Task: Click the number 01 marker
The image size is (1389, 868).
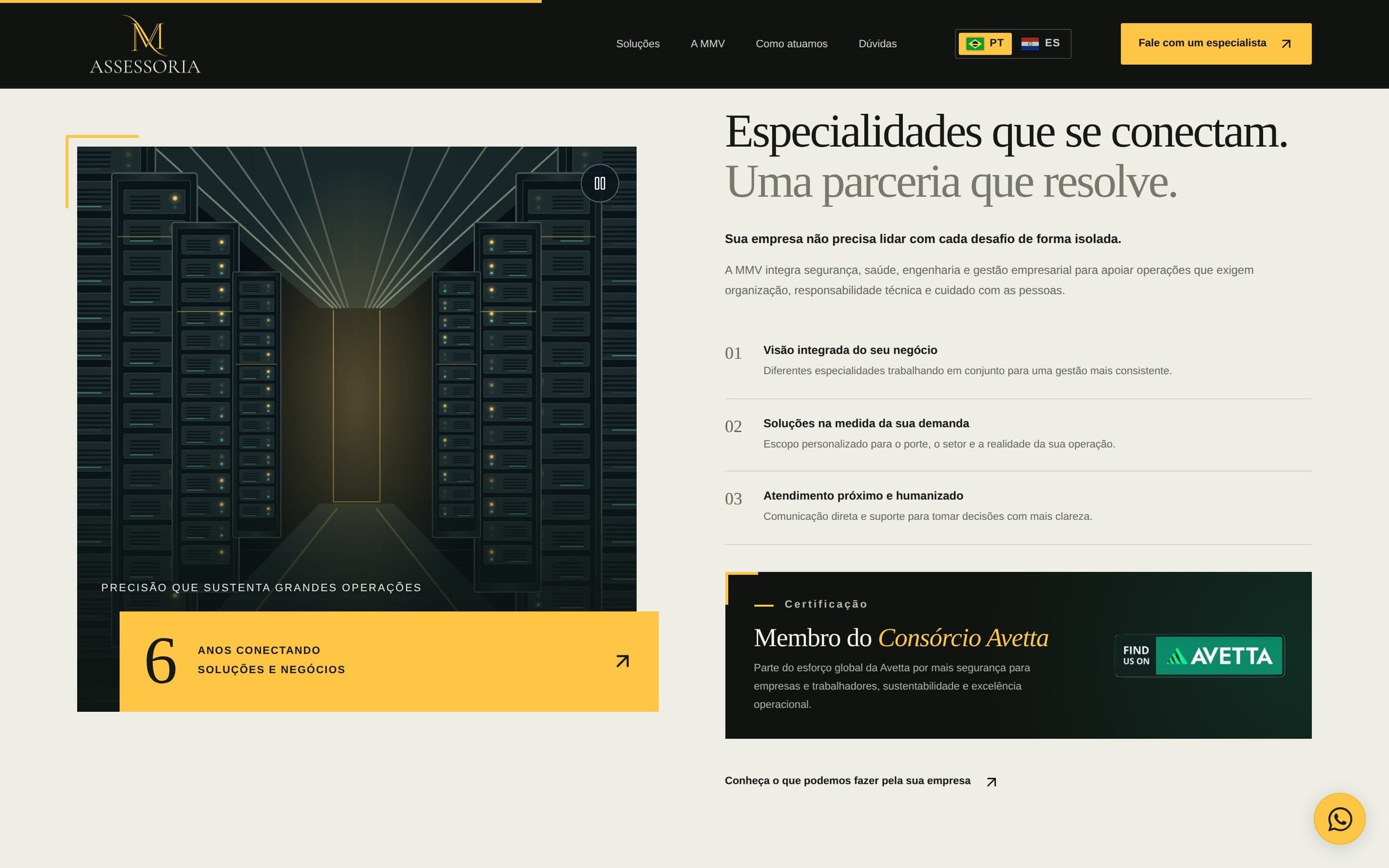Action: click(733, 353)
